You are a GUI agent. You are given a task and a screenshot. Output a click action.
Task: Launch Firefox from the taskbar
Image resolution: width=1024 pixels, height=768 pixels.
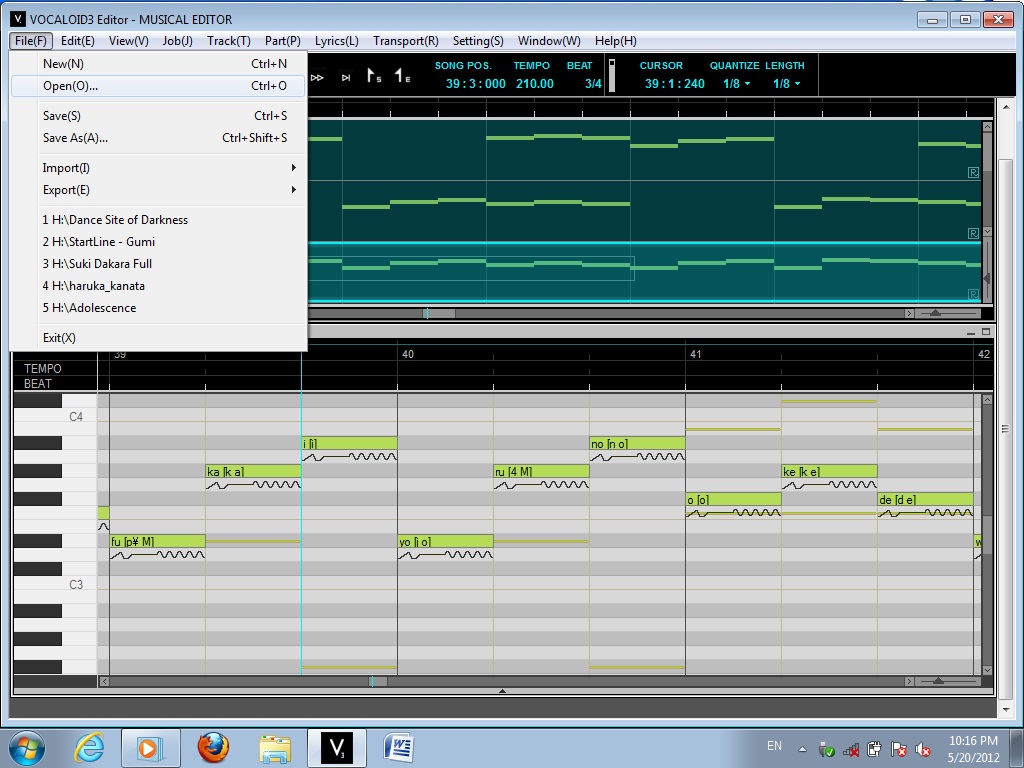tap(214, 747)
